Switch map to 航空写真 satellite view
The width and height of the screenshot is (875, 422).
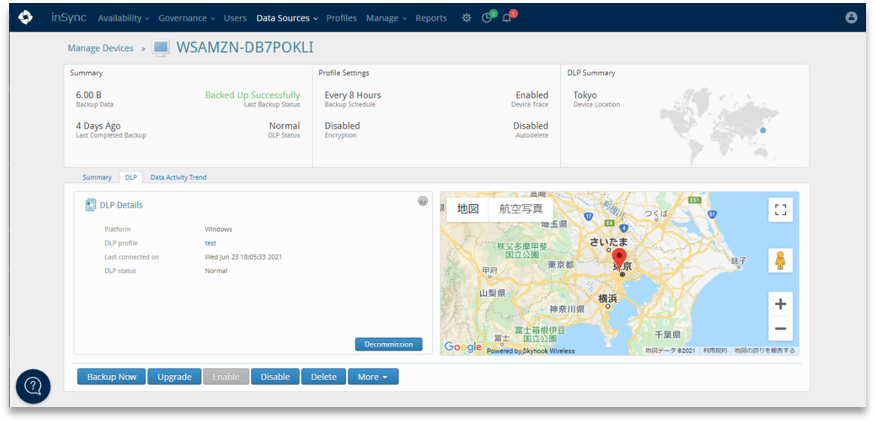pos(521,209)
